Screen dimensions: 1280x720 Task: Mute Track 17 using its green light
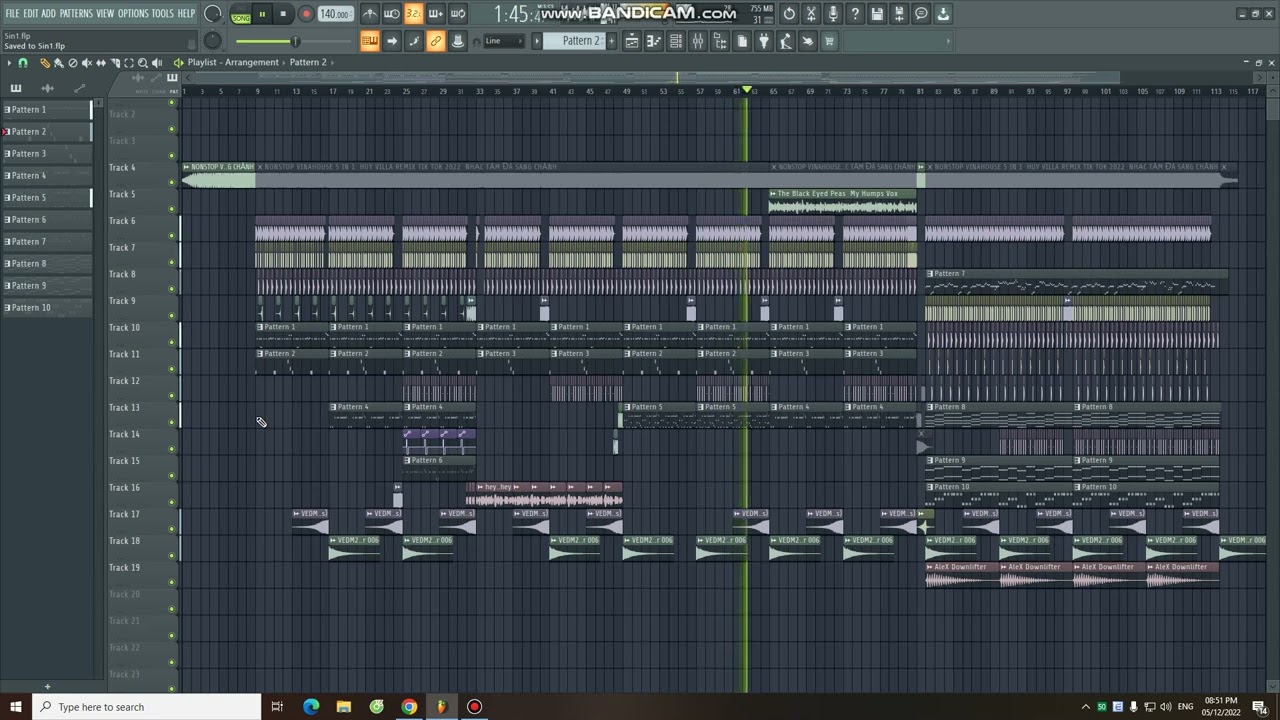click(x=172, y=529)
